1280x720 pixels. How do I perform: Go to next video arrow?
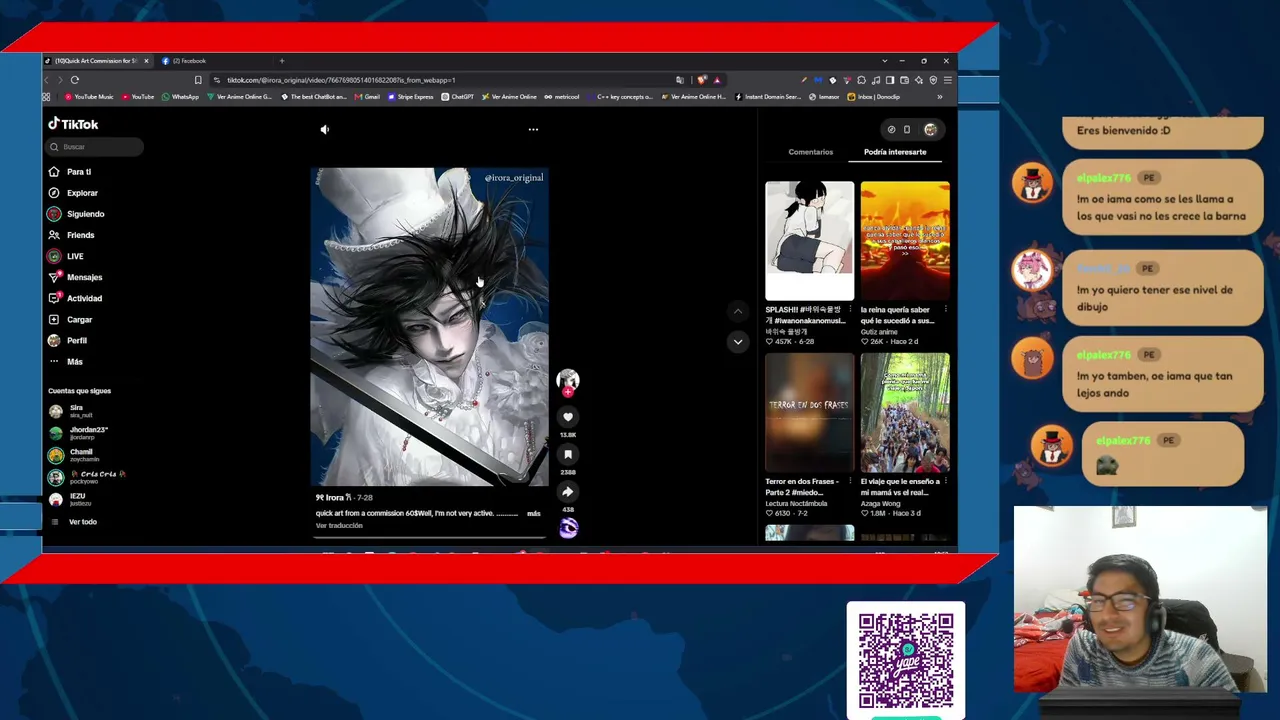pos(738,341)
